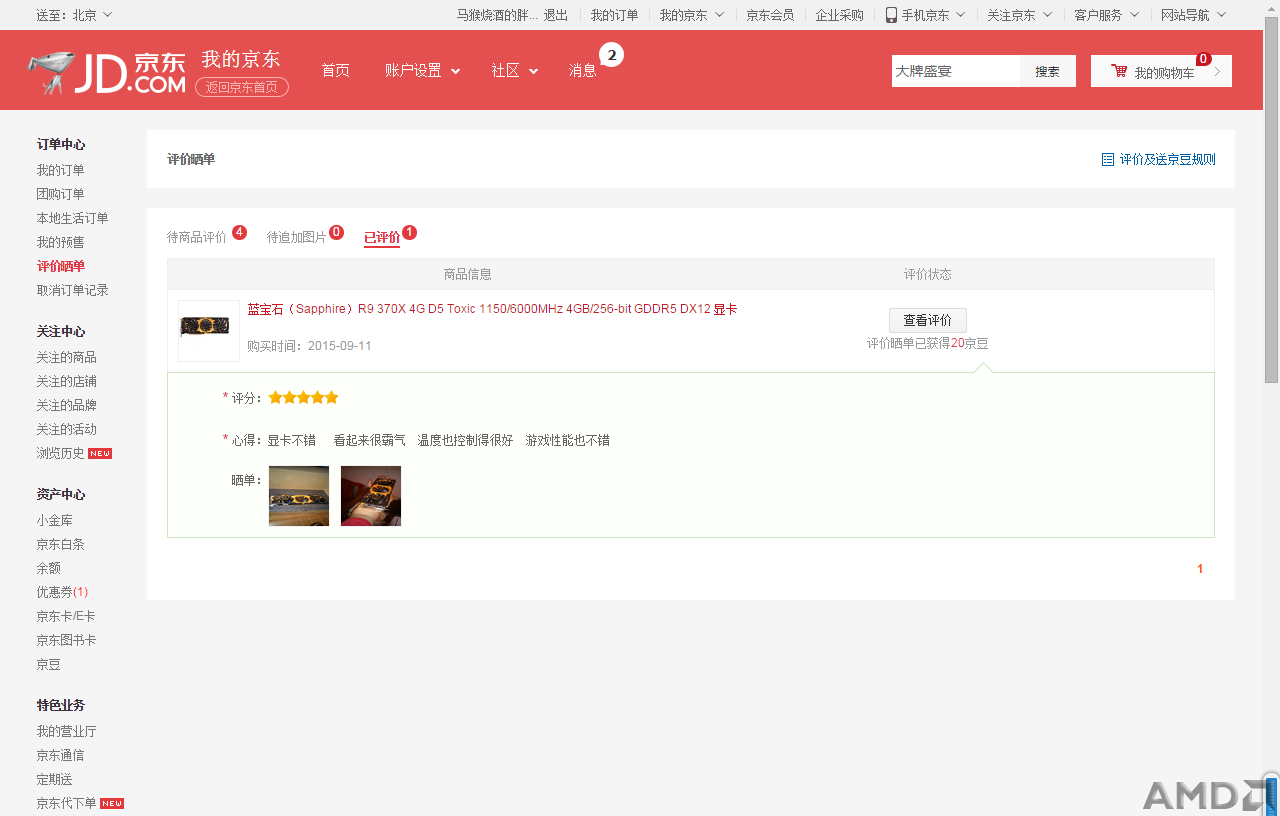1280x816 pixels.
Task: Click the JD.com dog logo
Action: pos(51,71)
